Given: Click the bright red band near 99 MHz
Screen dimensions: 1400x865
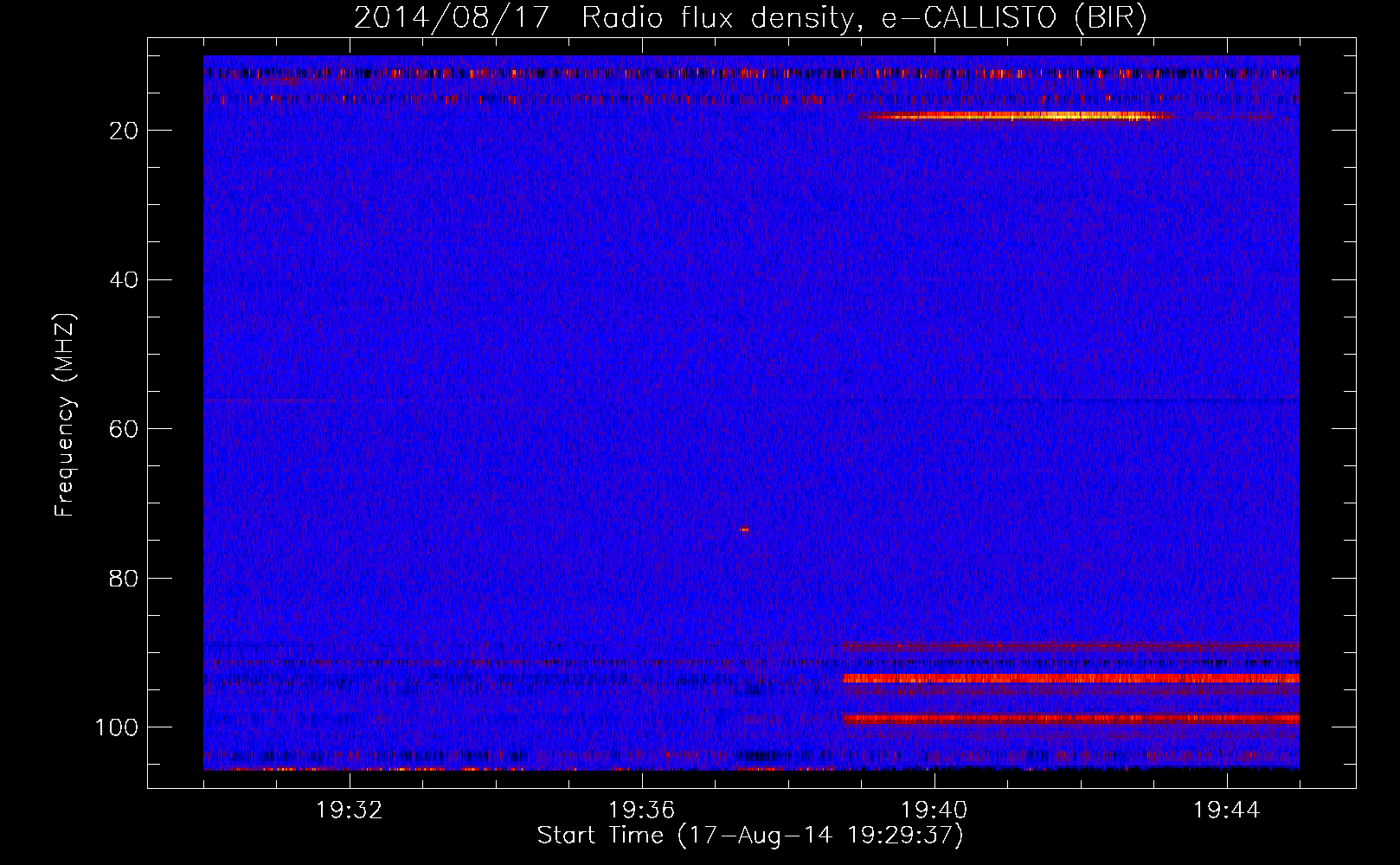Looking at the screenshot, I should [1070, 719].
